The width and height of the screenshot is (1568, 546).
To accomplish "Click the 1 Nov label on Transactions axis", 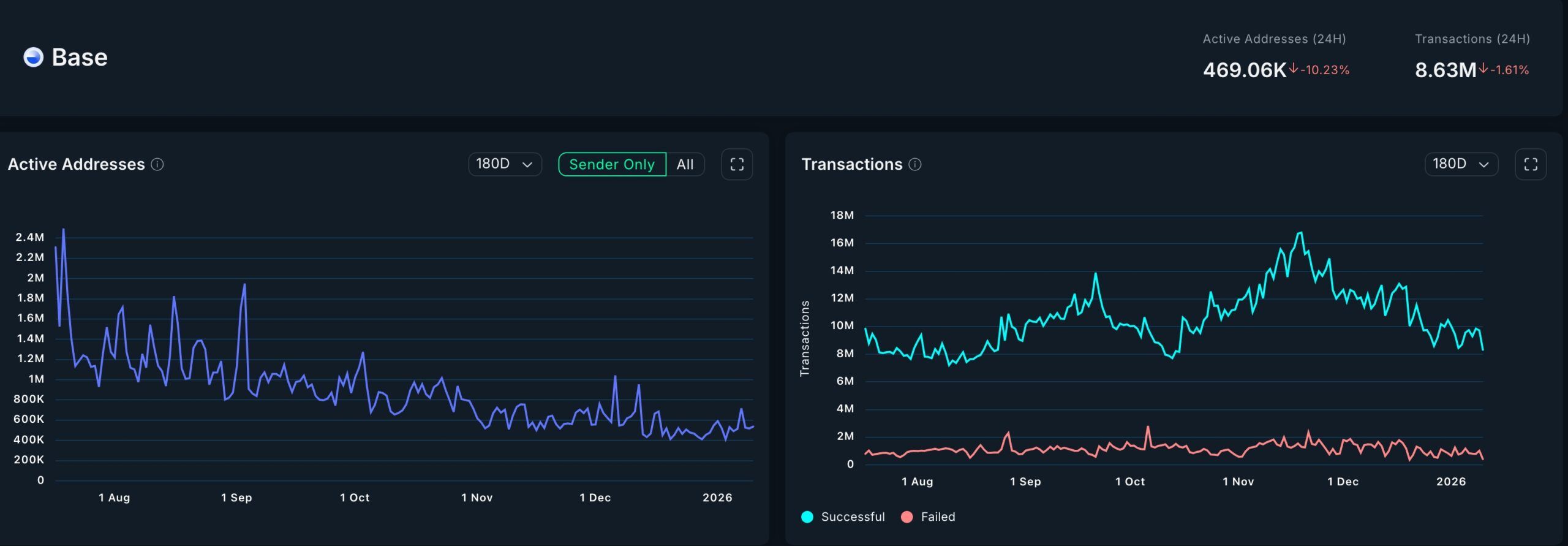I will (x=1238, y=482).
